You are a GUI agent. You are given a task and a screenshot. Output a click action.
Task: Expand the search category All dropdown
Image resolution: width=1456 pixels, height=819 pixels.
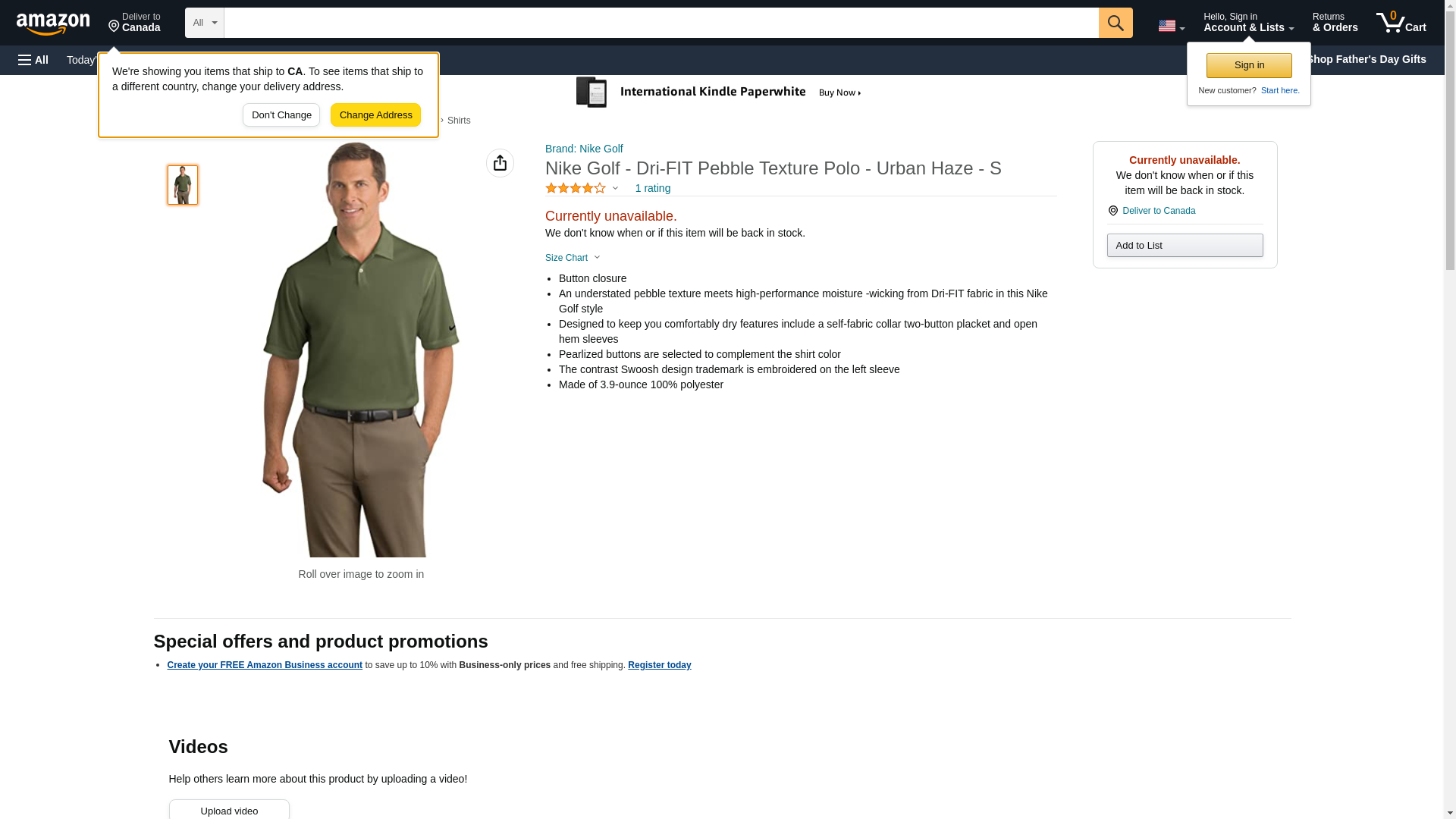click(204, 23)
